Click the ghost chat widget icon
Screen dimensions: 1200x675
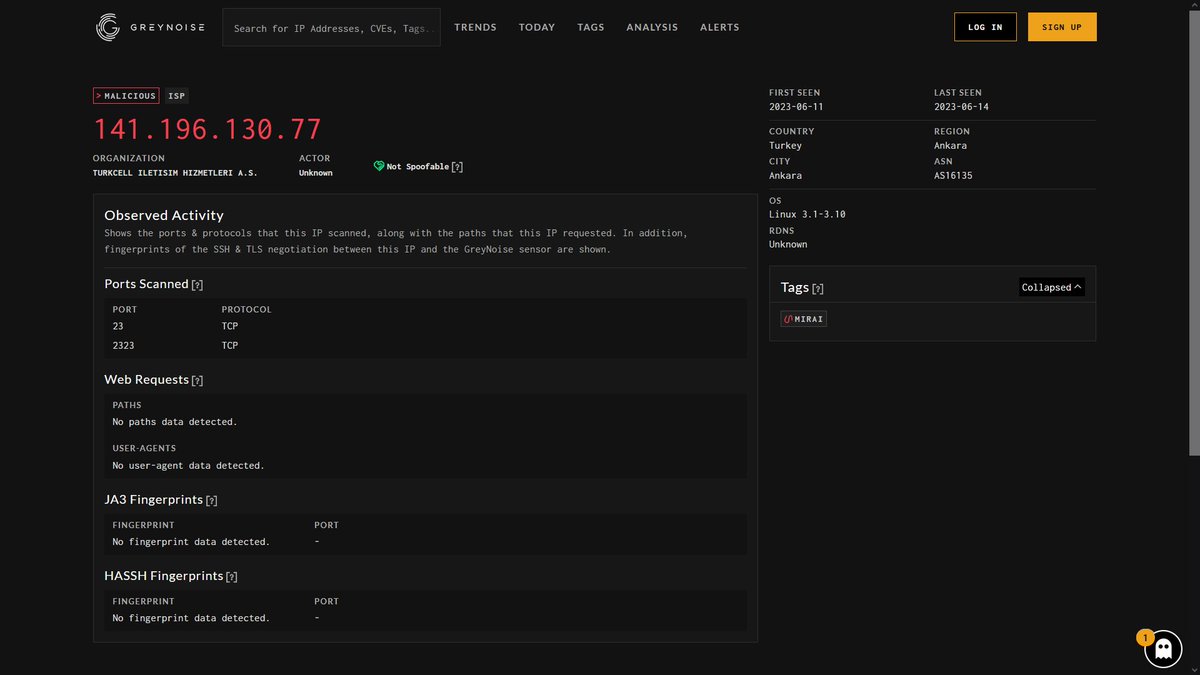[1163, 649]
